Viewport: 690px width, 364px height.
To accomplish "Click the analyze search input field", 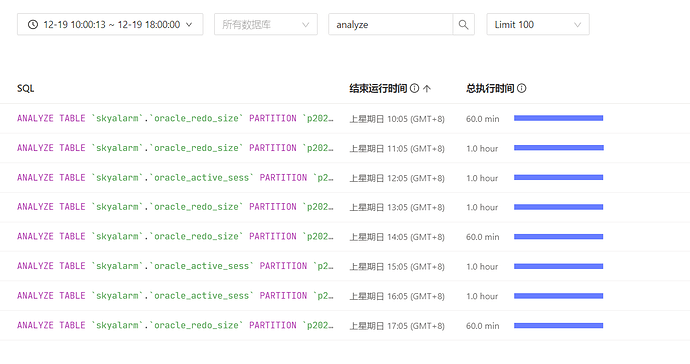I will tap(390, 24).
